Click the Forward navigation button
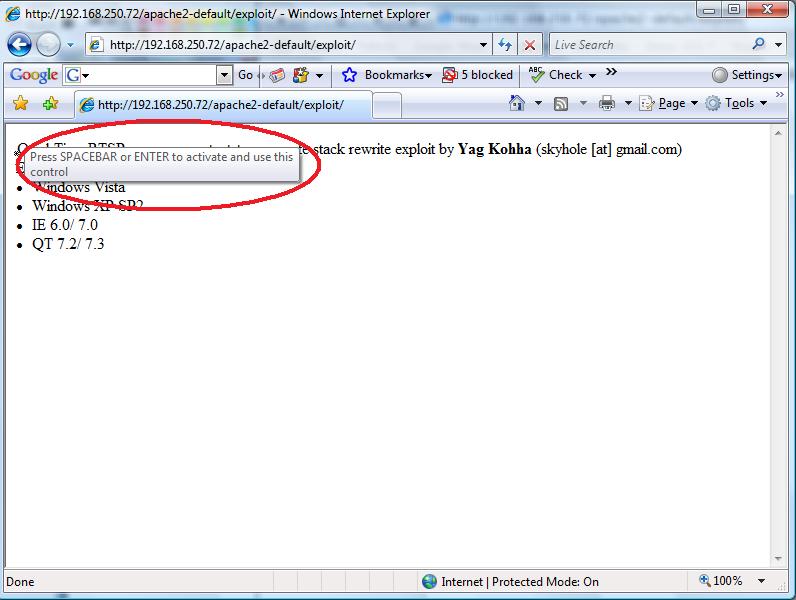Image resolution: width=796 pixels, height=600 pixels. [49, 45]
